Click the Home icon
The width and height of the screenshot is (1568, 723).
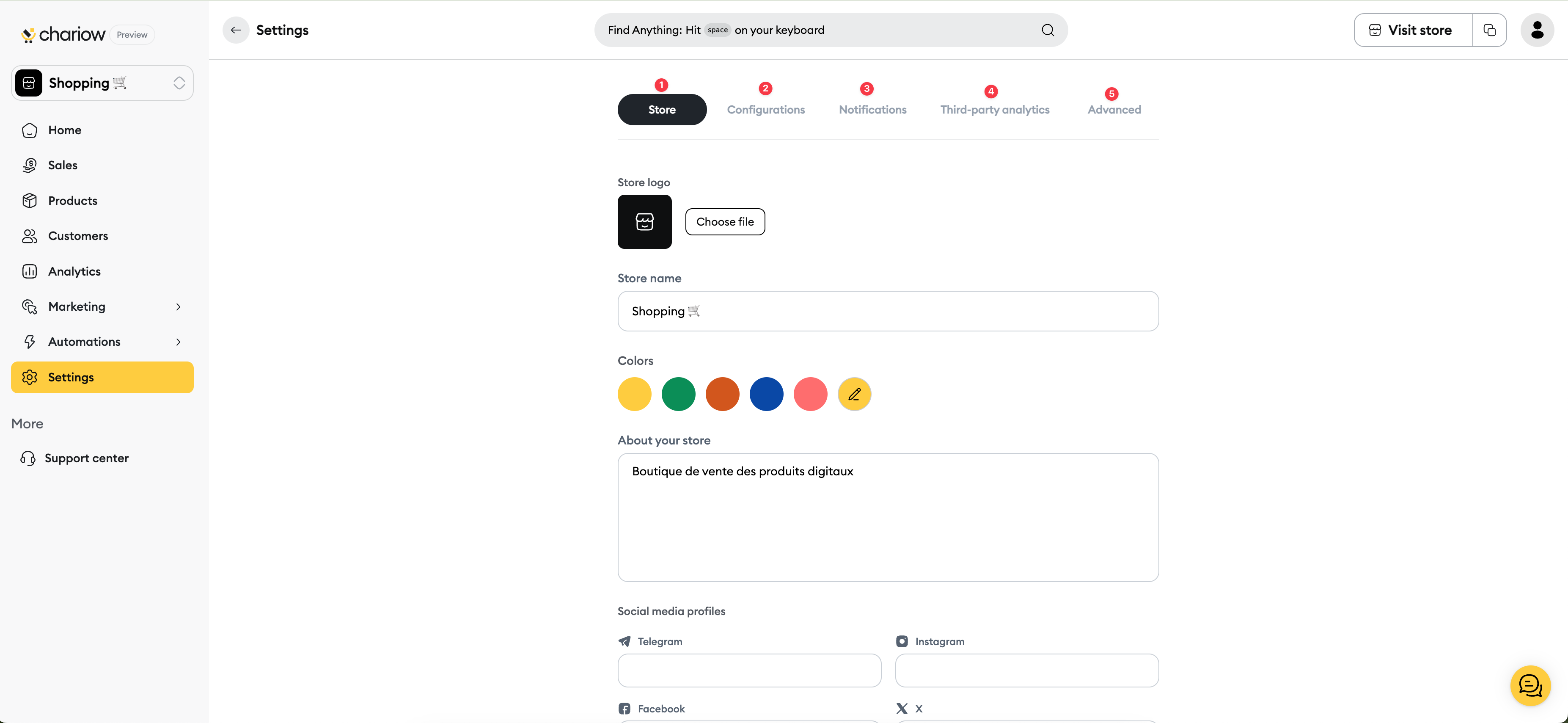pos(29,130)
